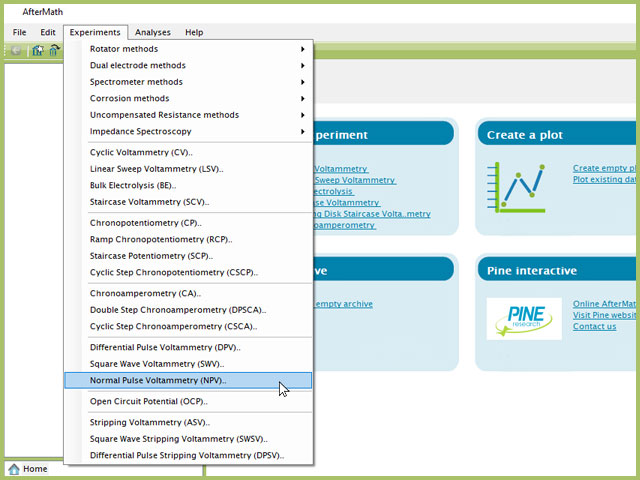Click the Home tab house icon
640x480 pixels.
tap(14, 469)
